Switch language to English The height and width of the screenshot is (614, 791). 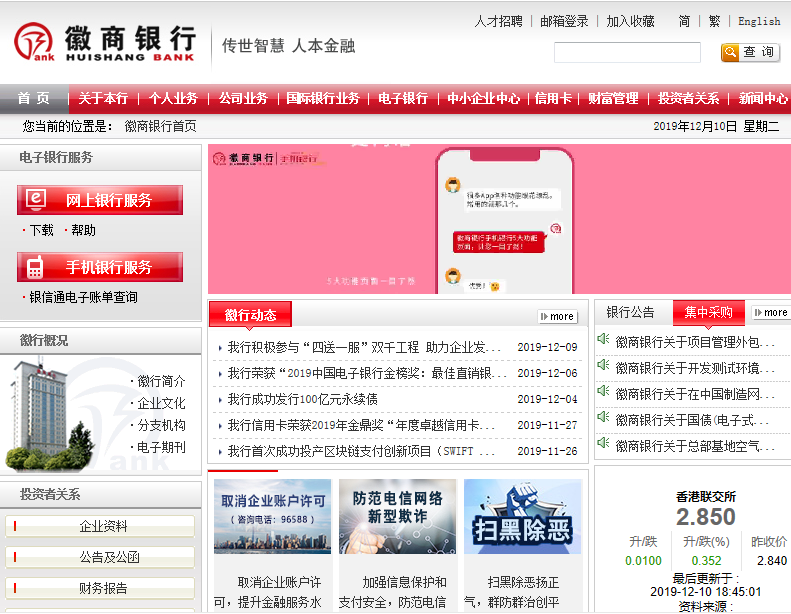759,21
